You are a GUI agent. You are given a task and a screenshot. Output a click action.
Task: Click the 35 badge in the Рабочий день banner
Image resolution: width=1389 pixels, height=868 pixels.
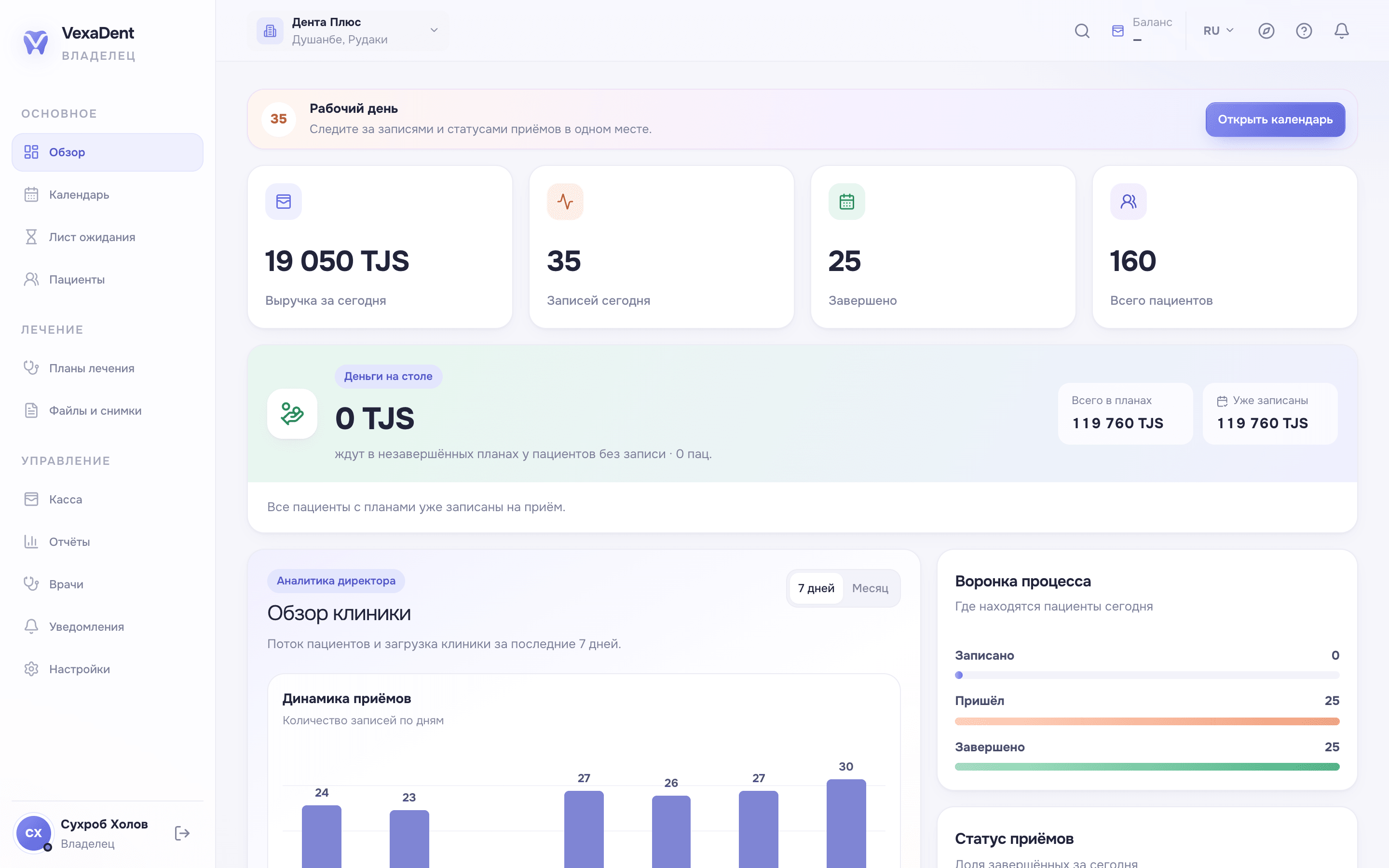[x=278, y=119]
